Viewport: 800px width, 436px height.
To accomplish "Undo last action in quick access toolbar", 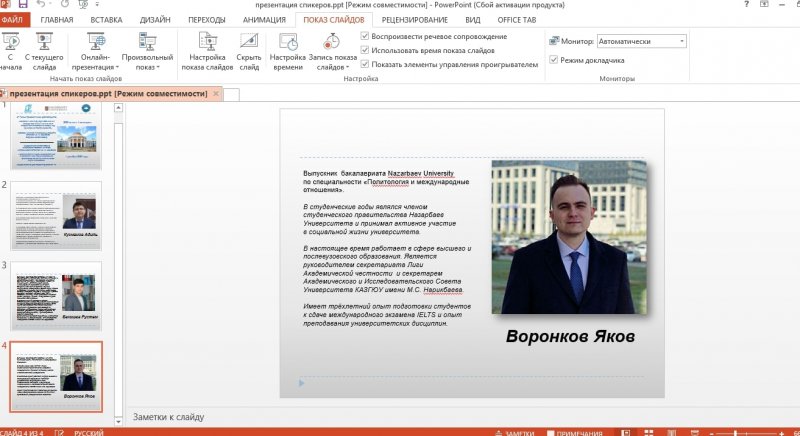I will (40, 4).
